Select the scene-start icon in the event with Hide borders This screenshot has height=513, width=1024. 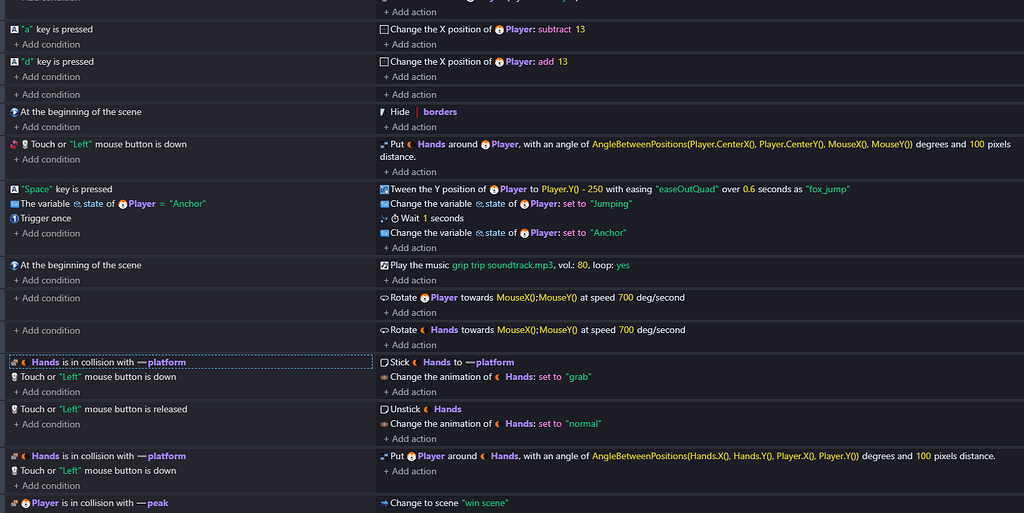14,112
